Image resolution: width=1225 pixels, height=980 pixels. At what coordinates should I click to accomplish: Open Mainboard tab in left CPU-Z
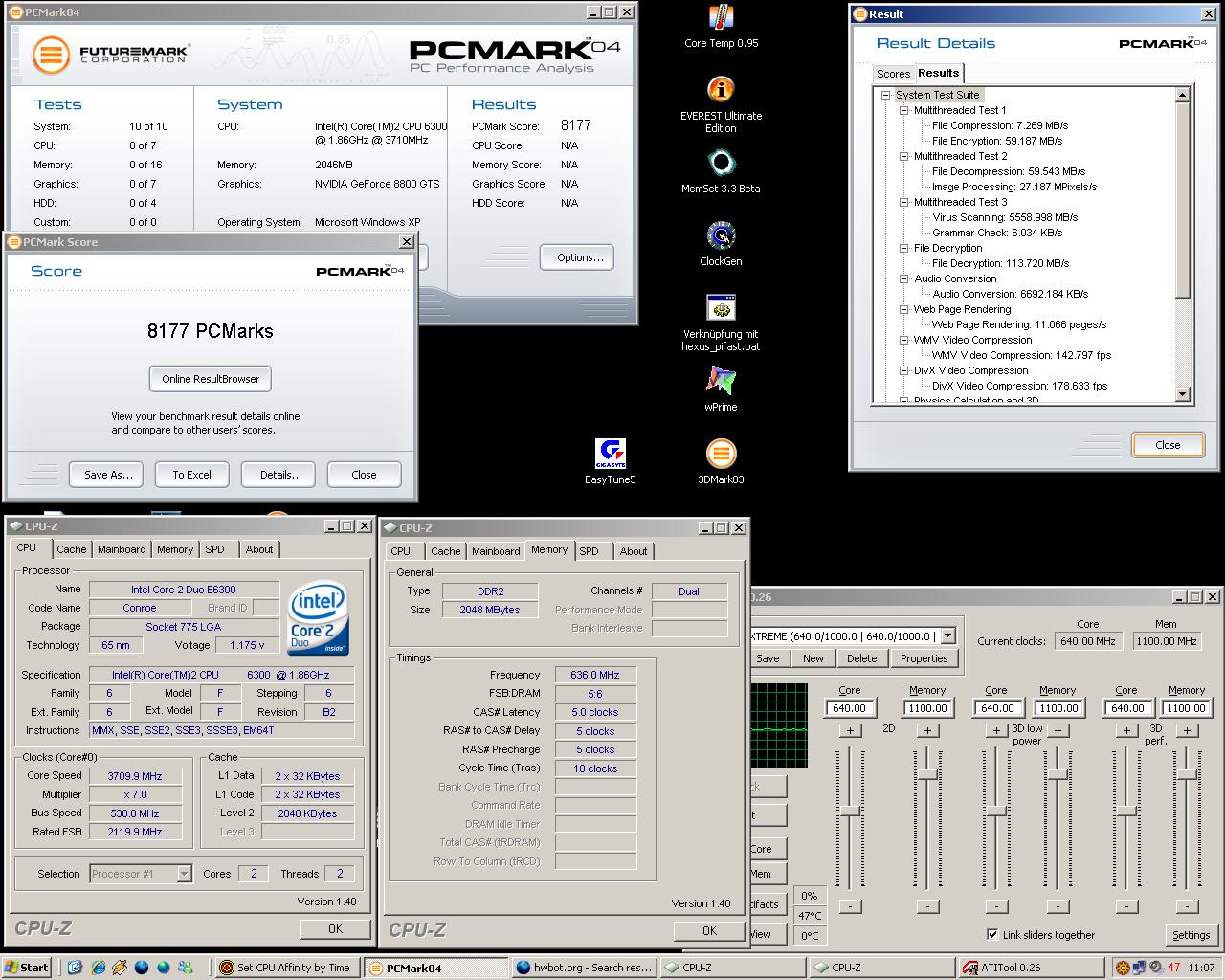[122, 549]
